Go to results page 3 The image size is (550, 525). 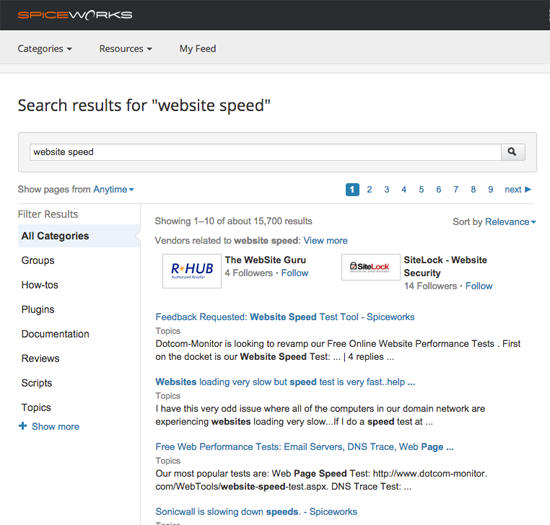click(x=387, y=189)
